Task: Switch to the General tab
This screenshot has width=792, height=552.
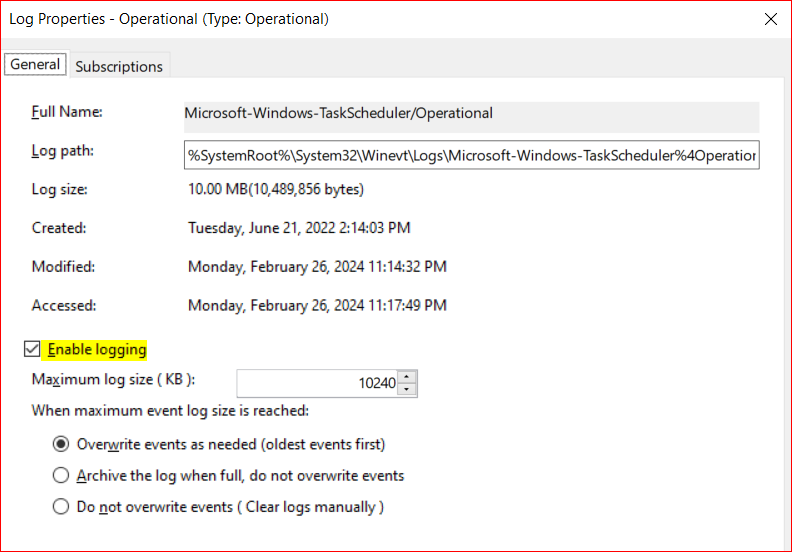Action: pyautogui.click(x=35, y=65)
